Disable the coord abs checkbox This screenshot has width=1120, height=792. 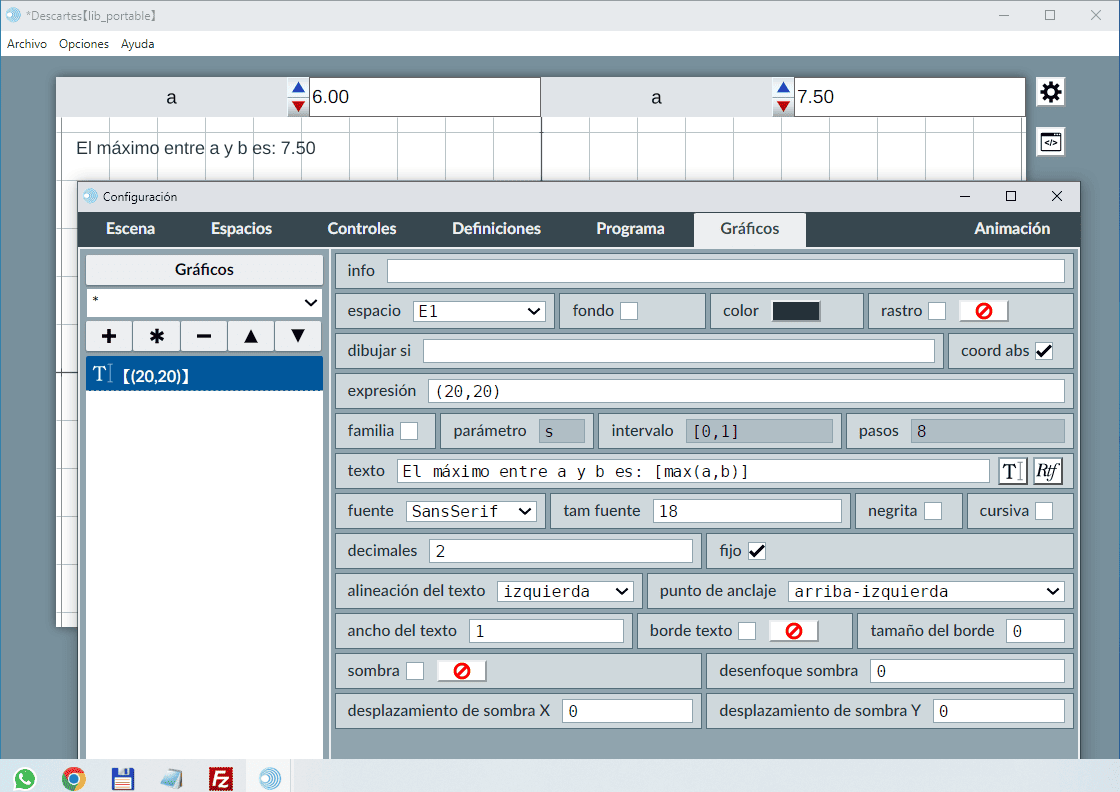pos(1044,351)
